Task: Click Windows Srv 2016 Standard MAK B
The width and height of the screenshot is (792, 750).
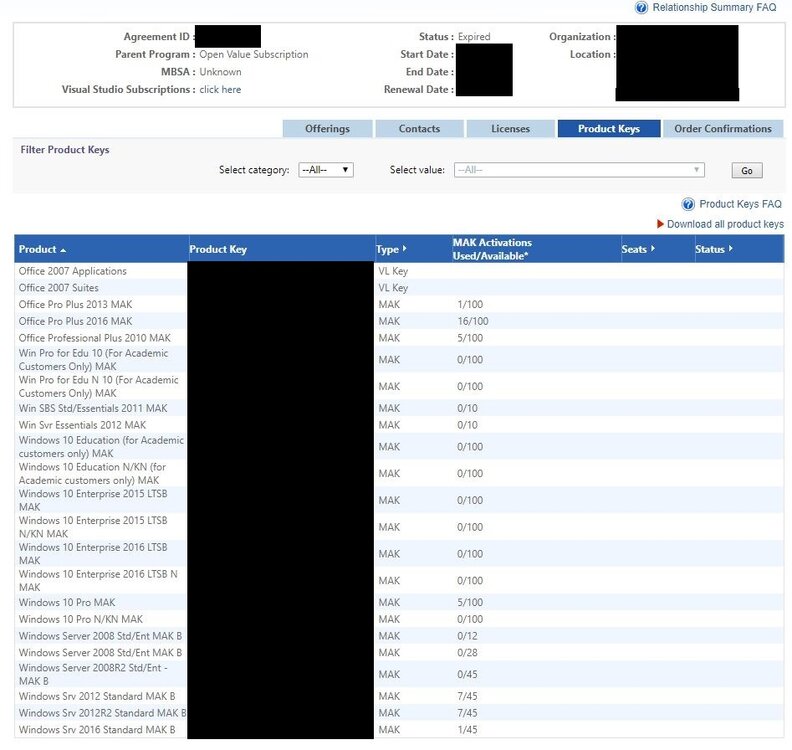Action: click(x=97, y=729)
